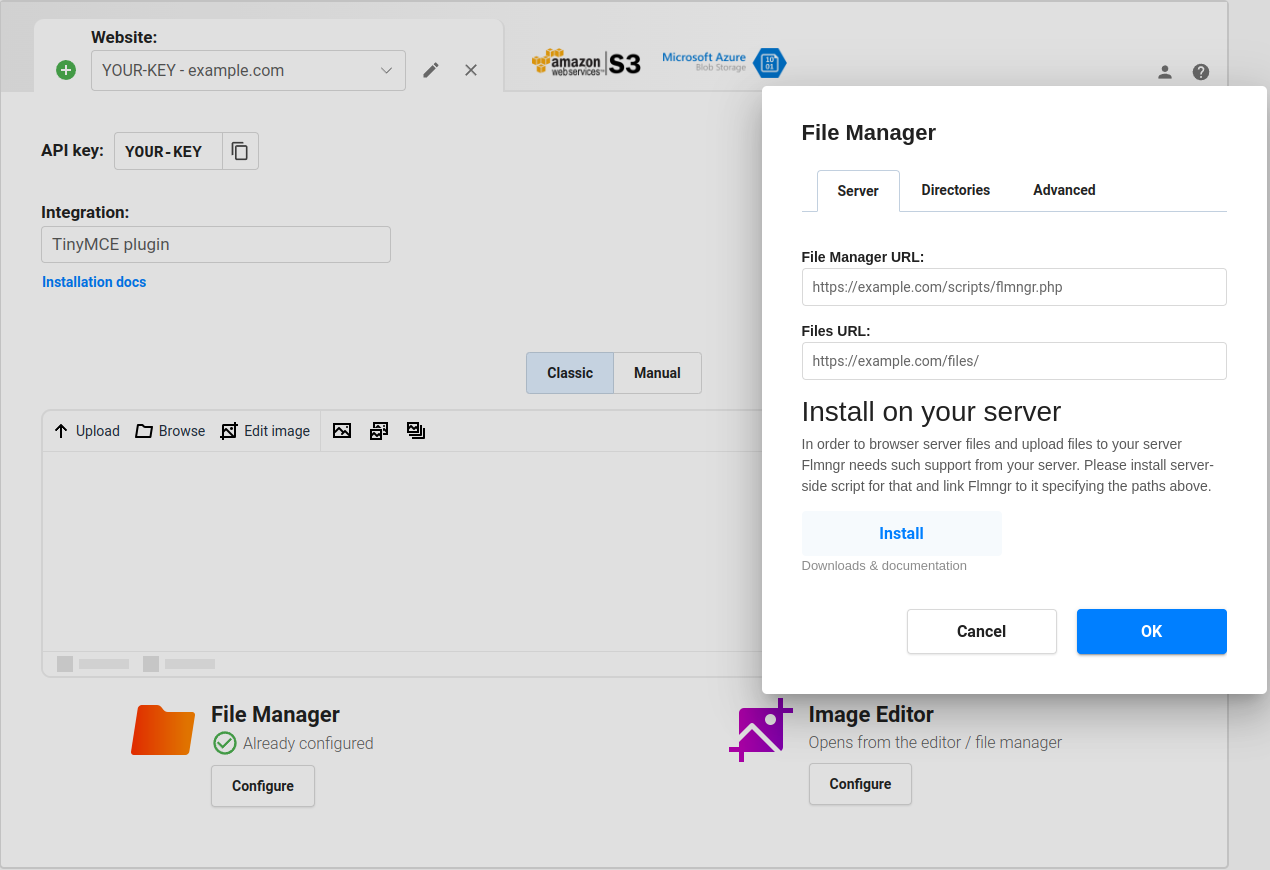1270x870 pixels.
Task: Switch to Manual upload mode
Action: (657, 372)
